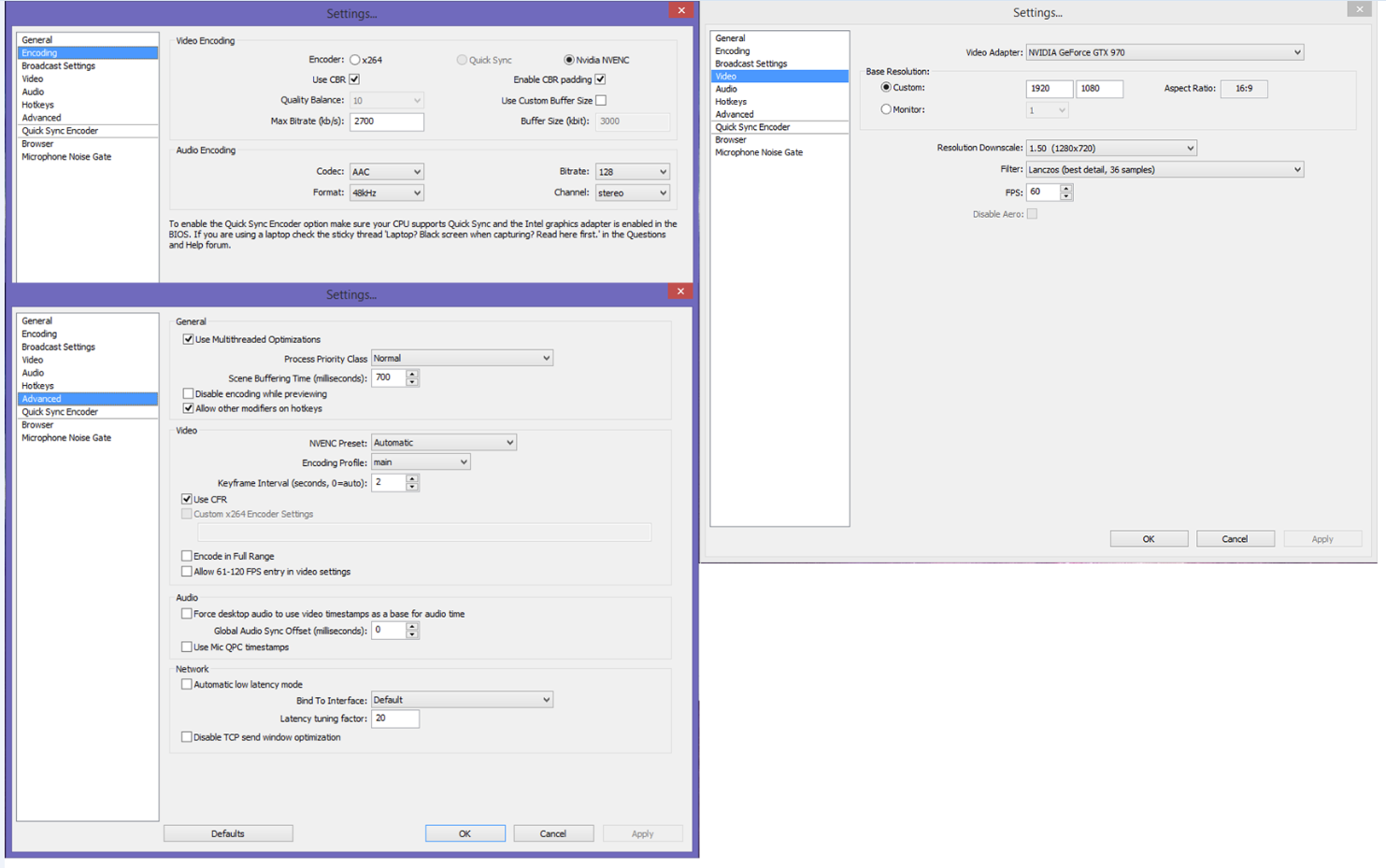The width and height of the screenshot is (1386, 868).
Task: Open the Filter dropdown showing Lanczos
Action: (x=1165, y=169)
